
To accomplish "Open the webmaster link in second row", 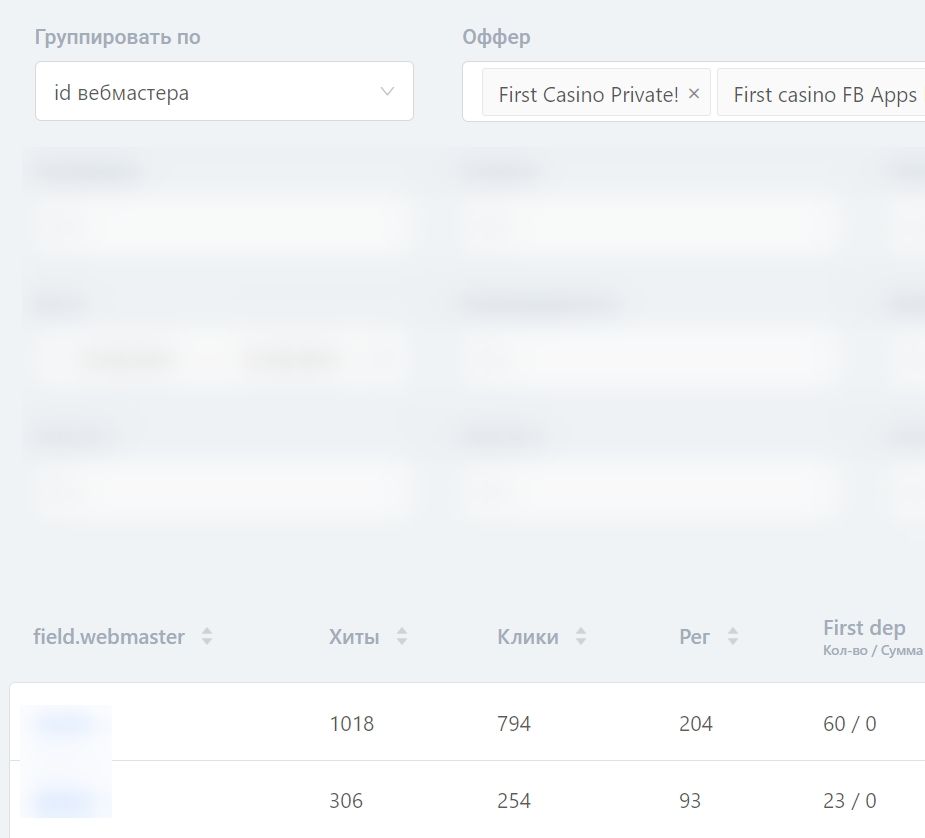I will pos(65,800).
